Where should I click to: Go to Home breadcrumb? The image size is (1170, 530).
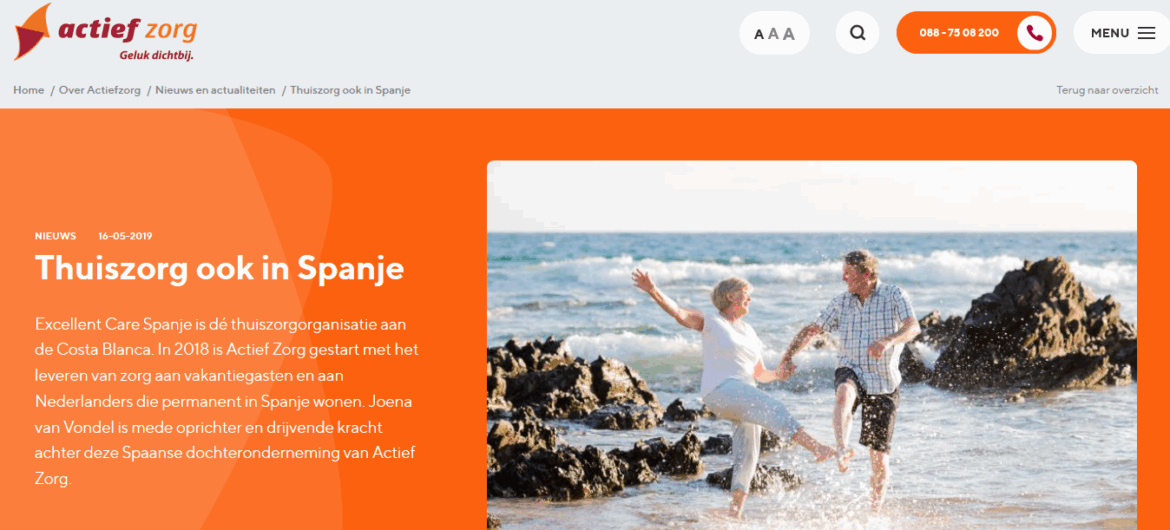[28, 90]
